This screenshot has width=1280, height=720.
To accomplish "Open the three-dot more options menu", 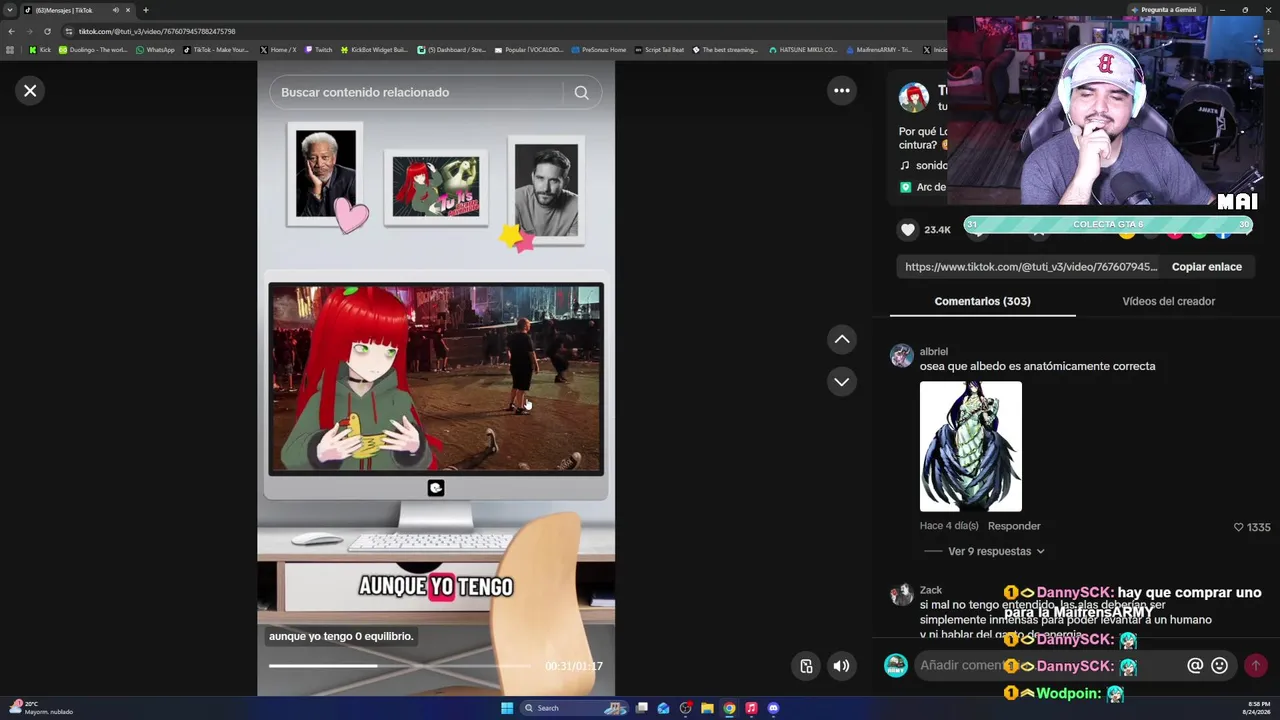I will coord(842,91).
